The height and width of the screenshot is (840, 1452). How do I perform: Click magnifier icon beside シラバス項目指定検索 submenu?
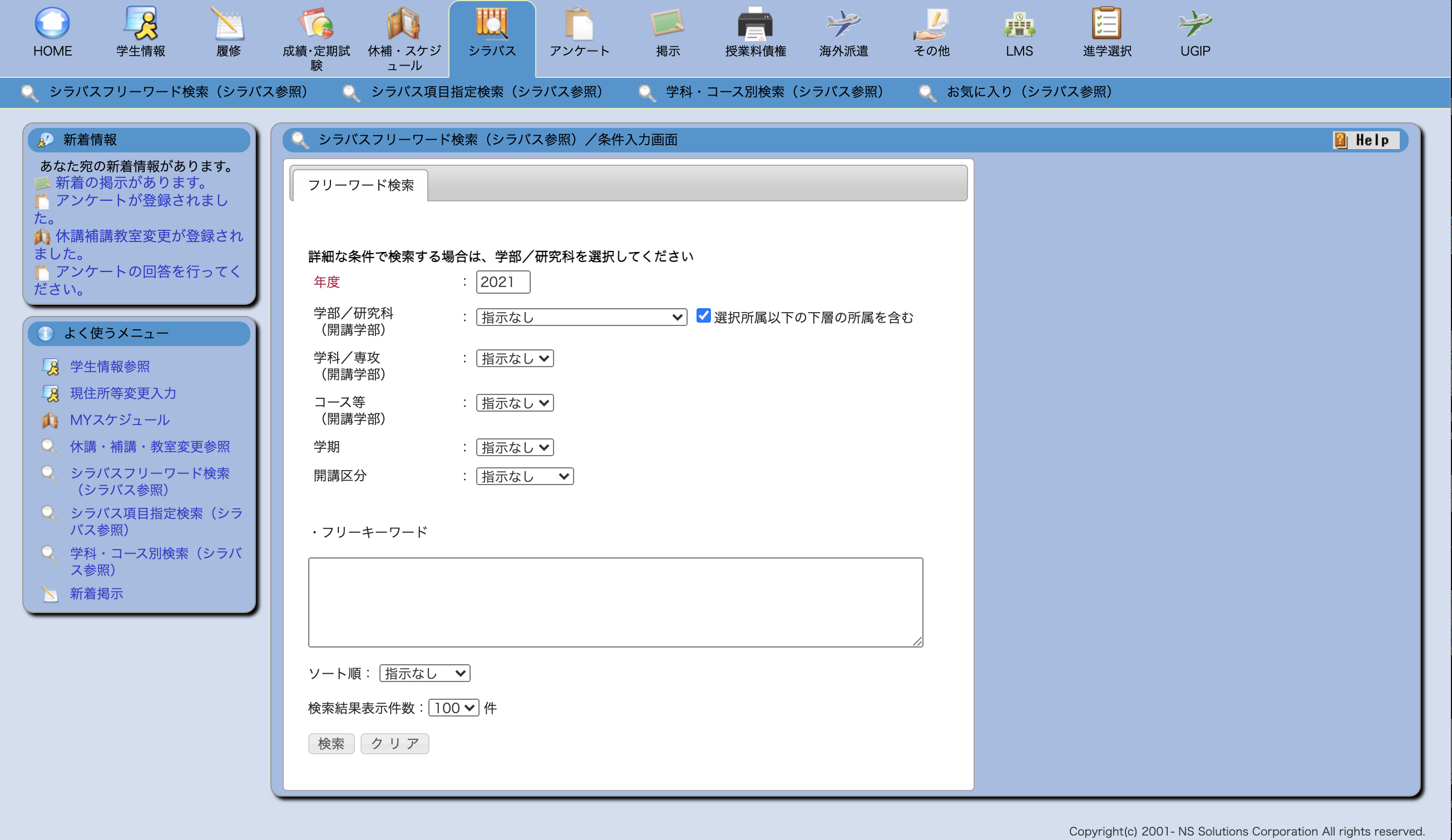pos(351,93)
